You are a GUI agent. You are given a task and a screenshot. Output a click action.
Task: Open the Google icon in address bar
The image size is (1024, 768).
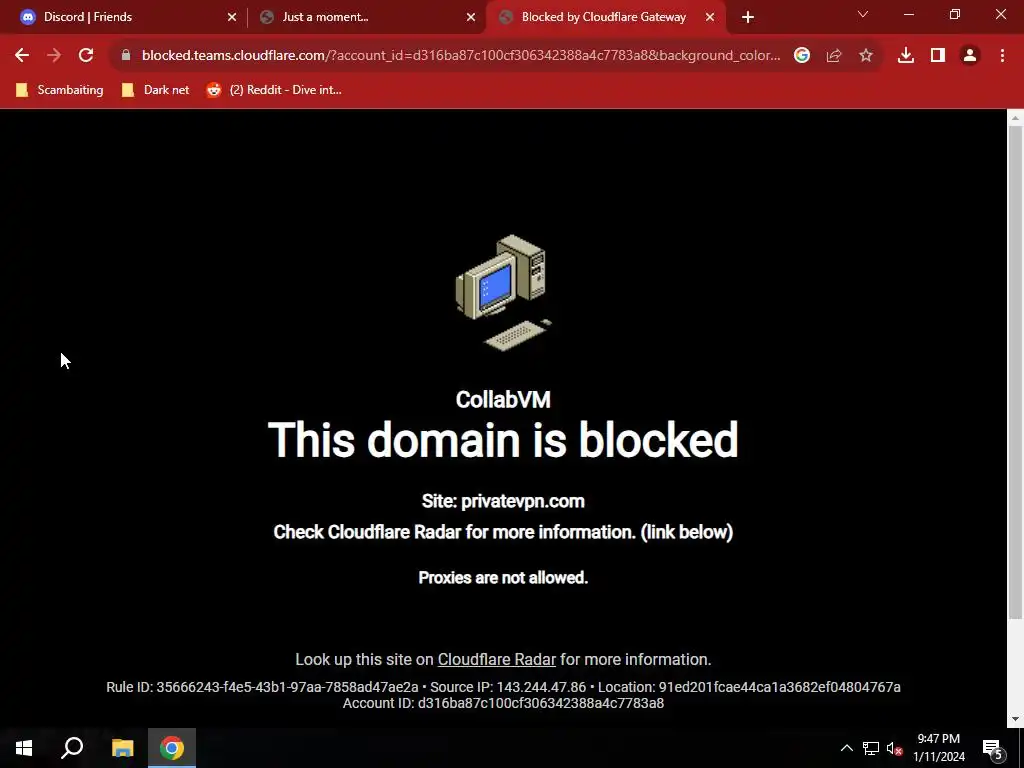pyautogui.click(x=802, y=56)
